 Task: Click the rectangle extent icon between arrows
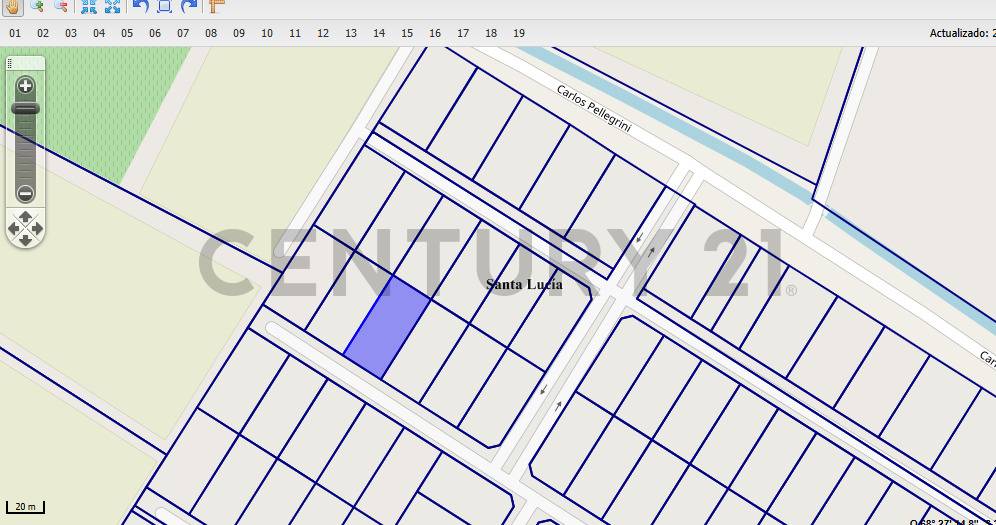pyautogui.click(x=164, y=6)
